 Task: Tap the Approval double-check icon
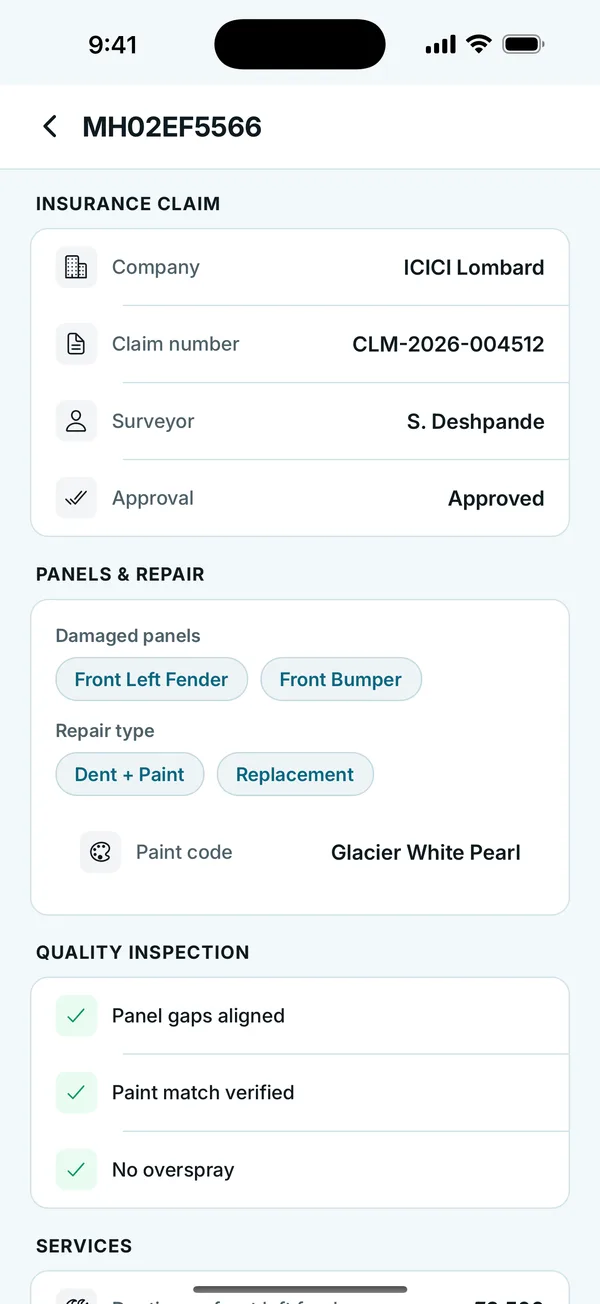click(x=76, y=498)
